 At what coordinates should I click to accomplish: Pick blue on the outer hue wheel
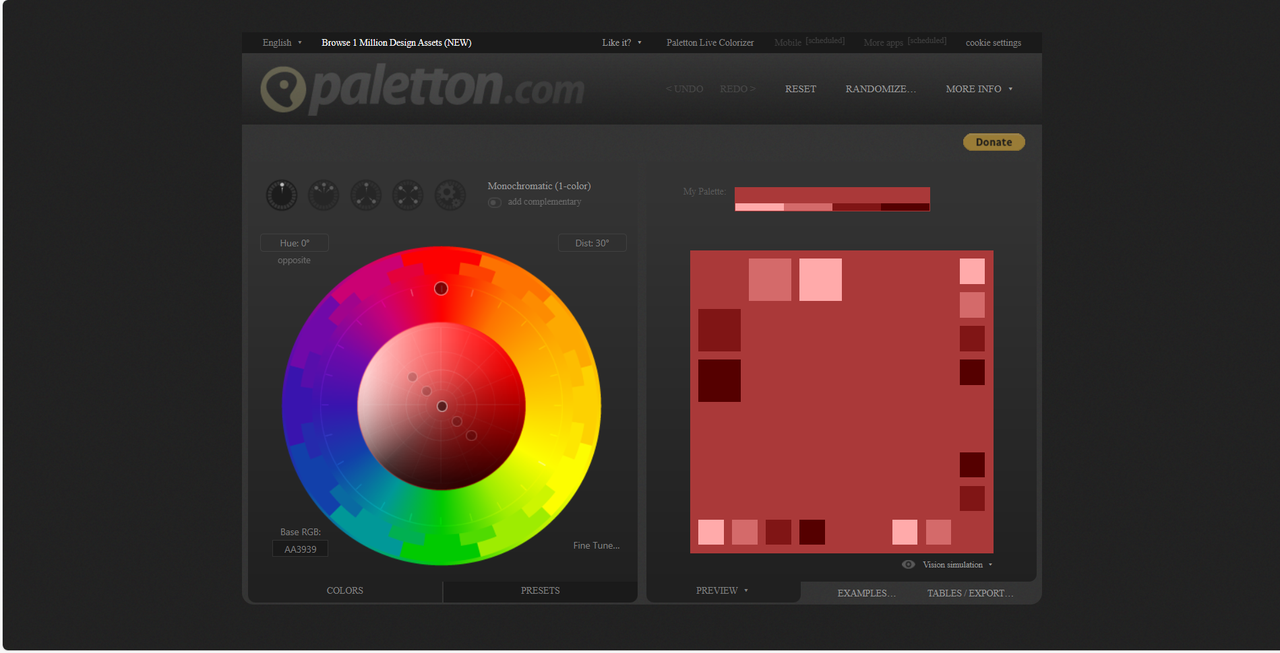(x=315, y=475)
